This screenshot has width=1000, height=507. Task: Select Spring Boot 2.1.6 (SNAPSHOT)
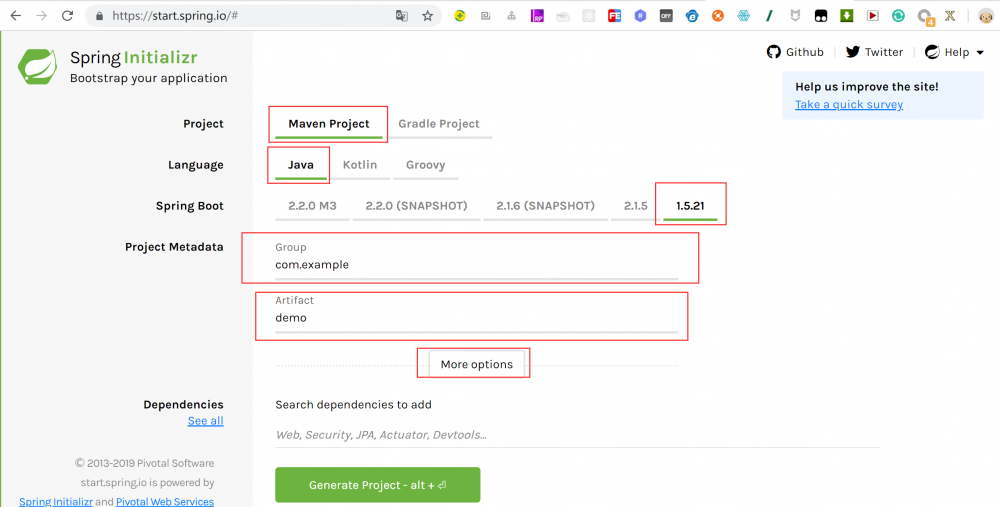pos(545,206)
